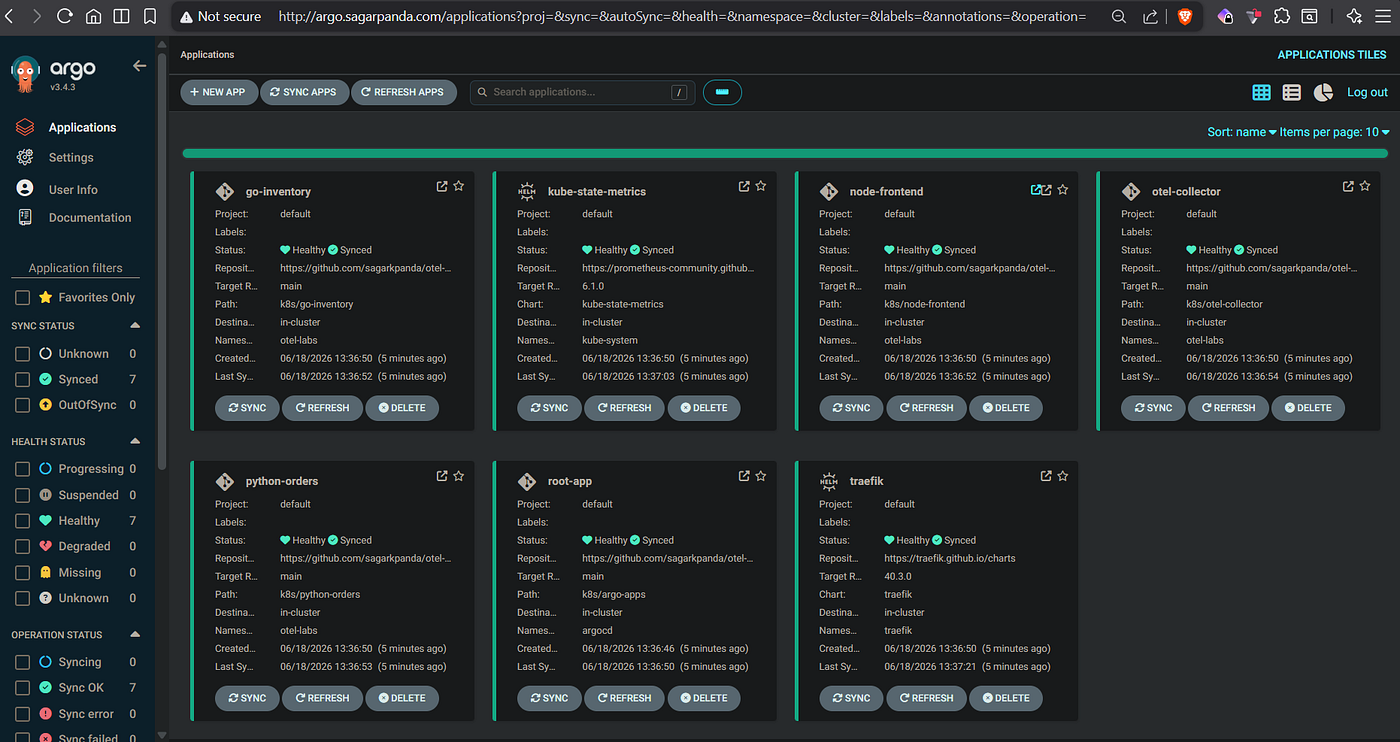Star the otel-collector application
Viewport: 1400px width, 742px height.
(x=1365, y=186)
